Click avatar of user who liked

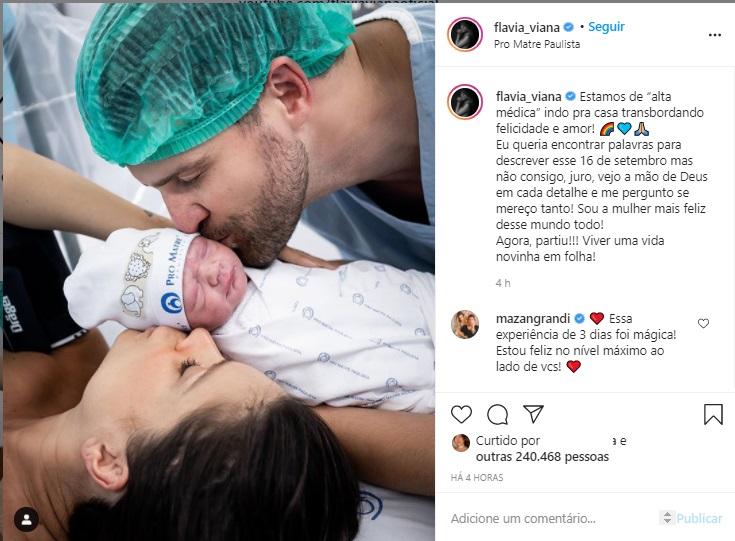(461, 443)
